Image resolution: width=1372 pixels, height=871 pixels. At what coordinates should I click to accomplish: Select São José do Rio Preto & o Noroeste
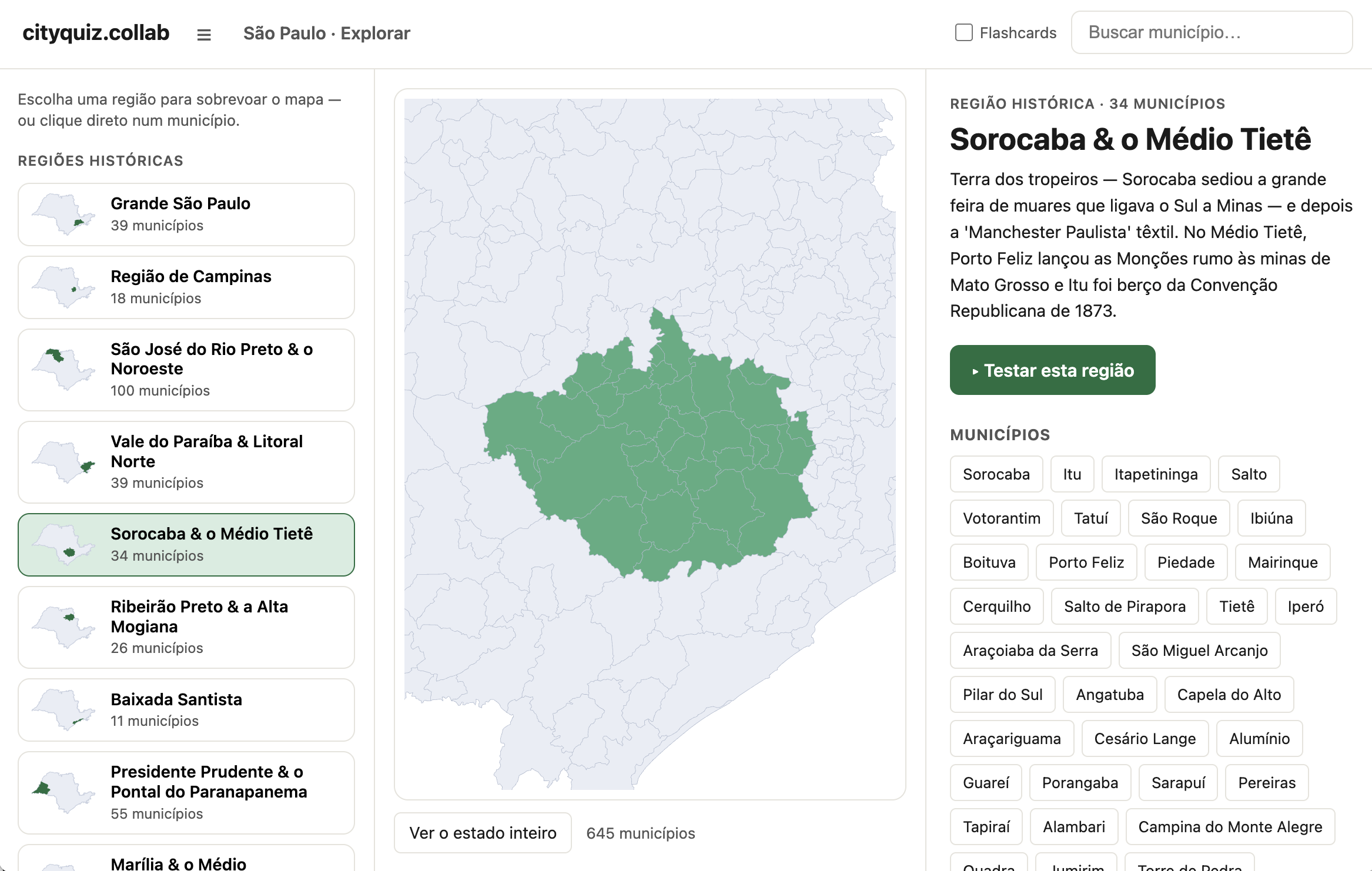pyautogui.click(x=186, y=370)
